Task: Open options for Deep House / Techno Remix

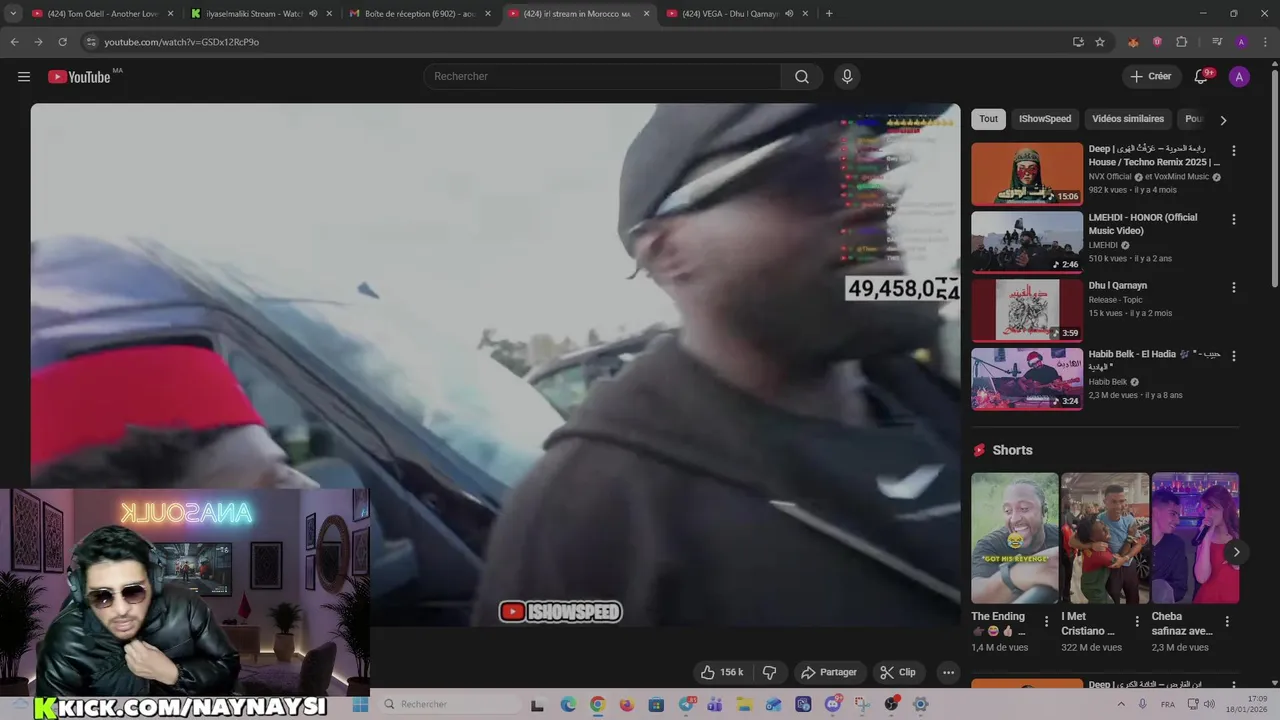Action: click(1233, 151)
